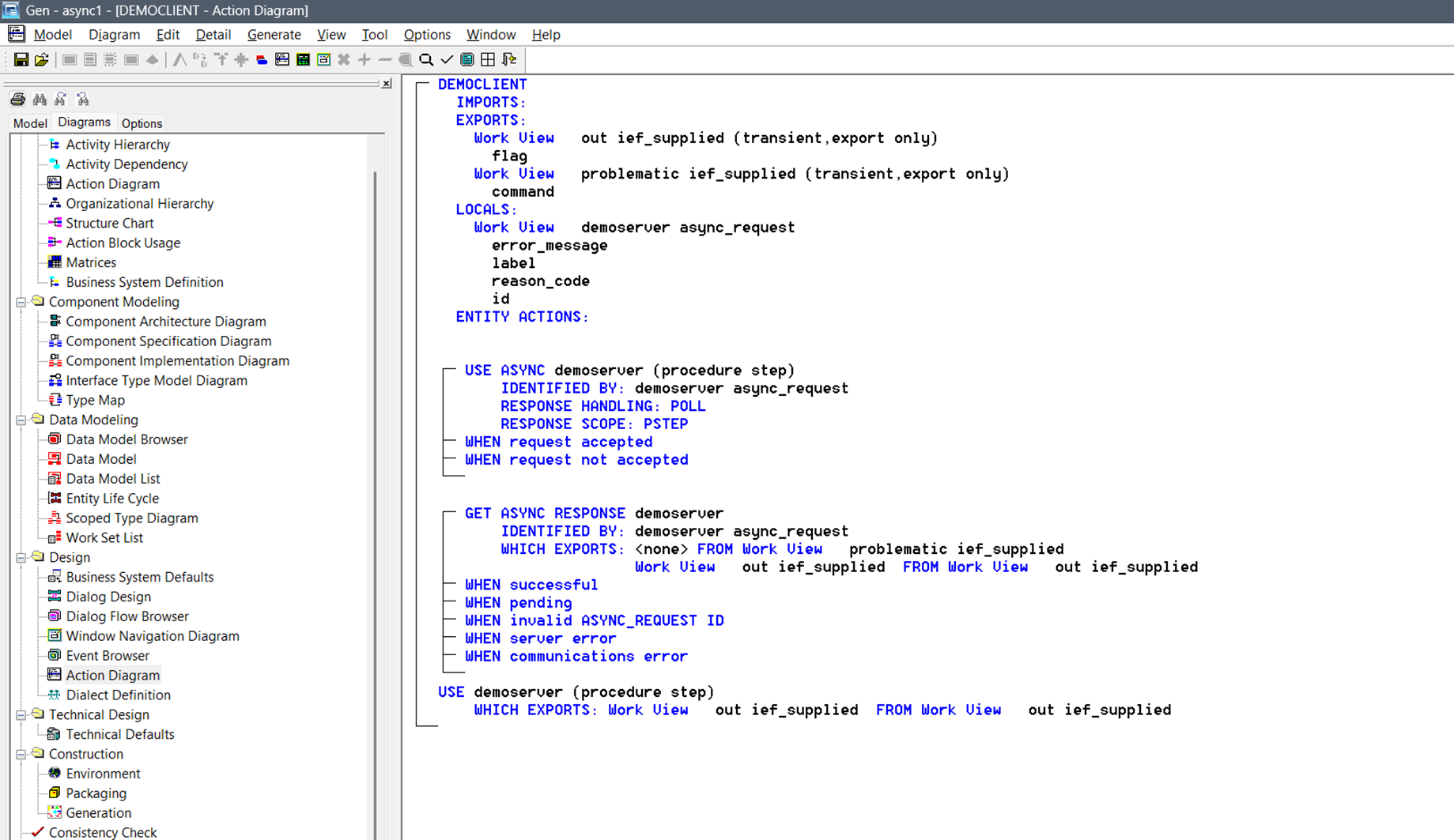Click the Open folder toolbar icon
Viewport: 1454px width, 840px height.
(x=42, y=60)
